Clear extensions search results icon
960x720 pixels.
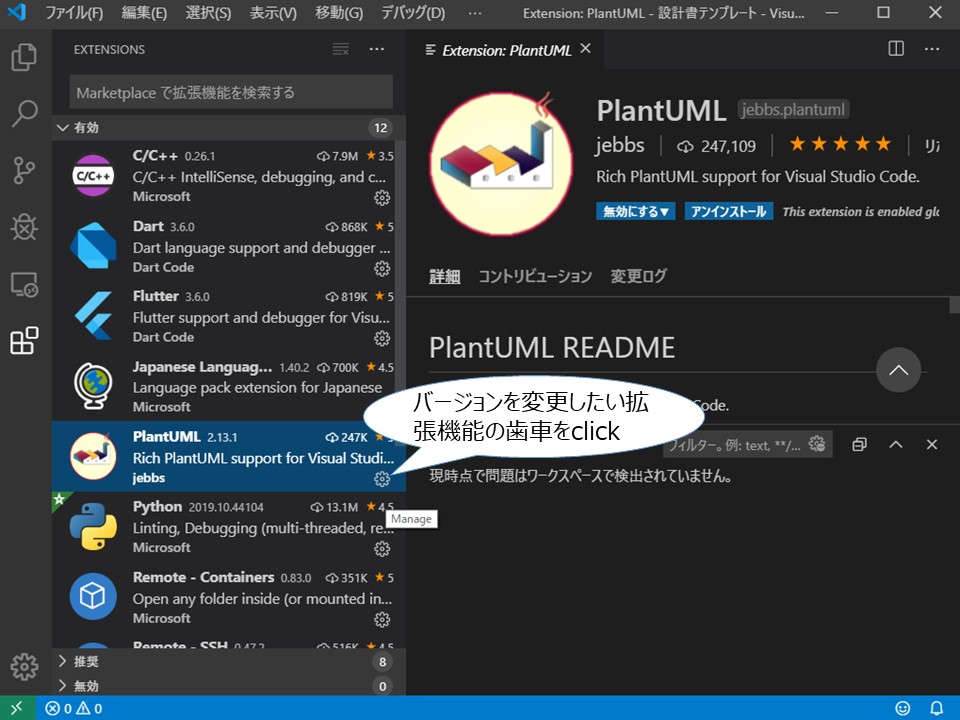[340, 49]
